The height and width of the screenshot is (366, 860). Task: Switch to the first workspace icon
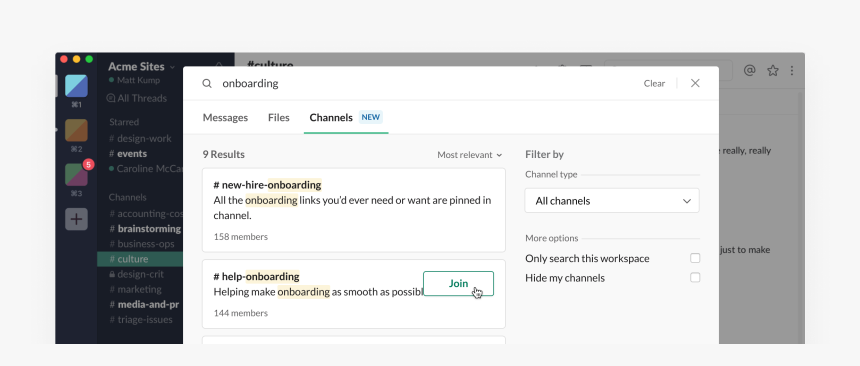[x=76, y=86]
